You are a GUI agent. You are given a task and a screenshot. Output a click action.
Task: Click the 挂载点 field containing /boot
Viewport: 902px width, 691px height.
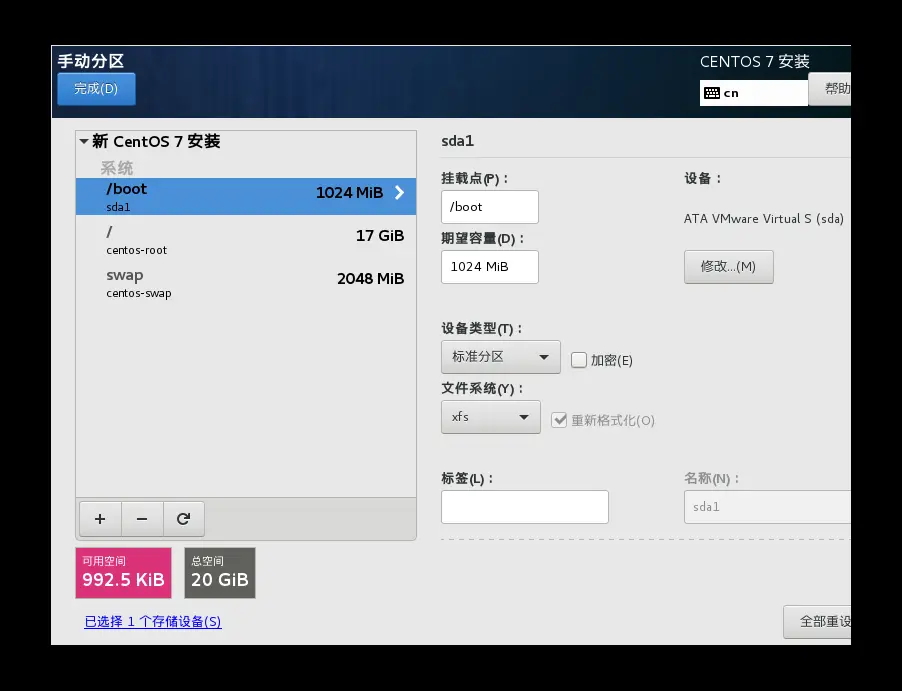[490, 207]
